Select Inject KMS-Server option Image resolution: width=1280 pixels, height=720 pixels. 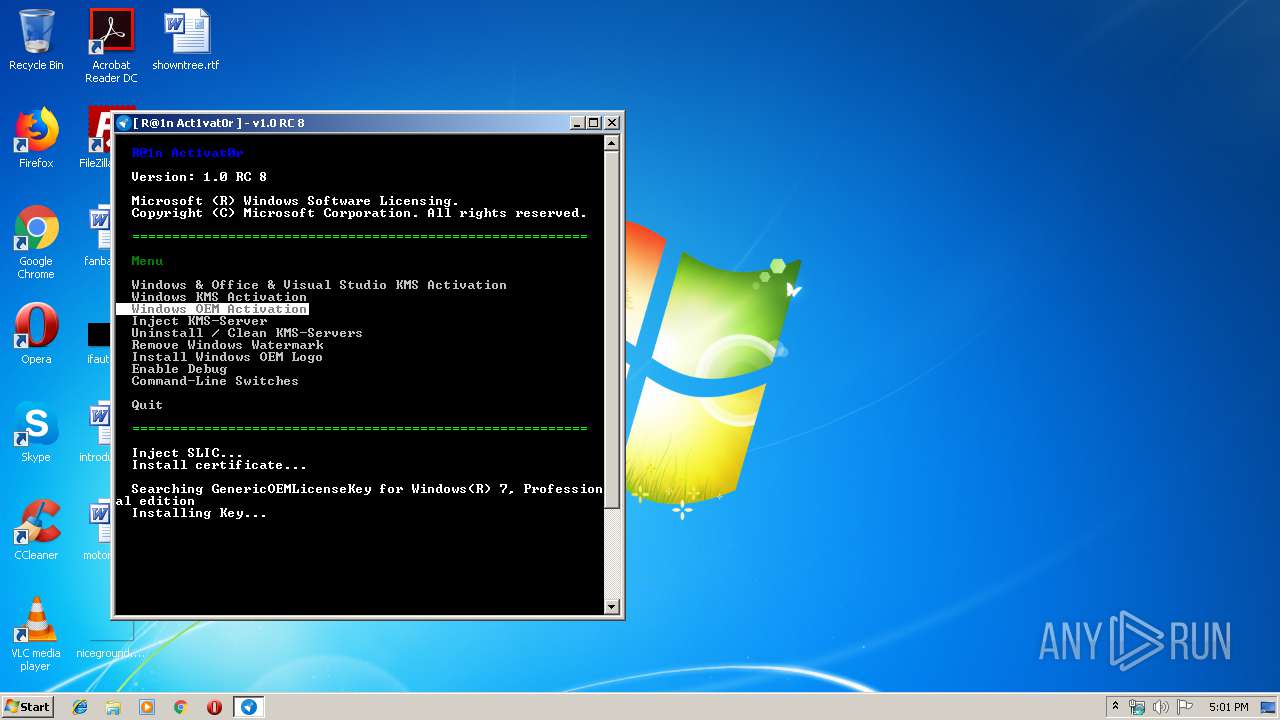tap(199, 321)
